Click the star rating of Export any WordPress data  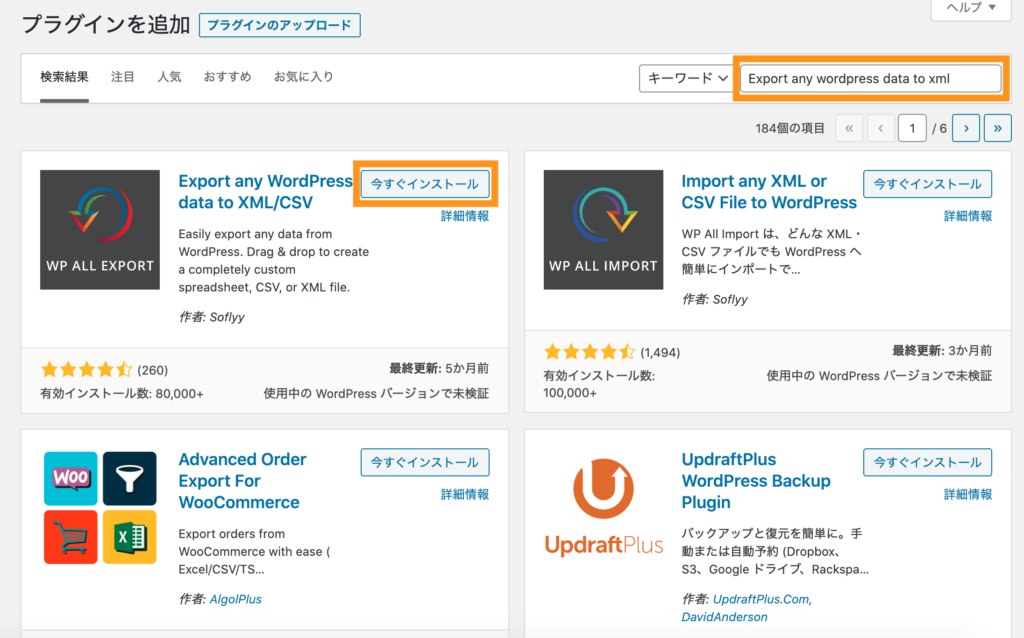[86, 368]
